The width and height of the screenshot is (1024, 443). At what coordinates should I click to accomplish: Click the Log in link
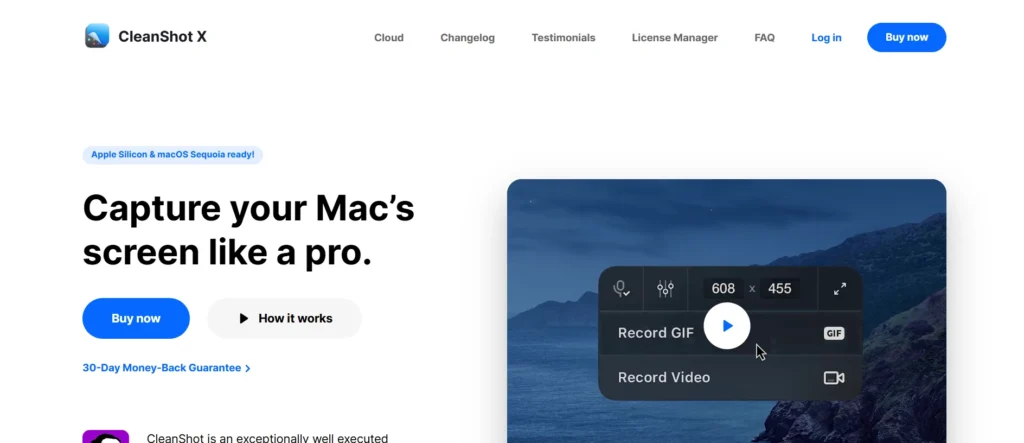point(826,38)
